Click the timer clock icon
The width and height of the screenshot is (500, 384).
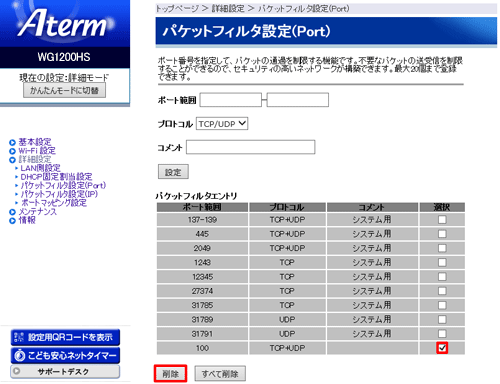(x=20, y=356)
